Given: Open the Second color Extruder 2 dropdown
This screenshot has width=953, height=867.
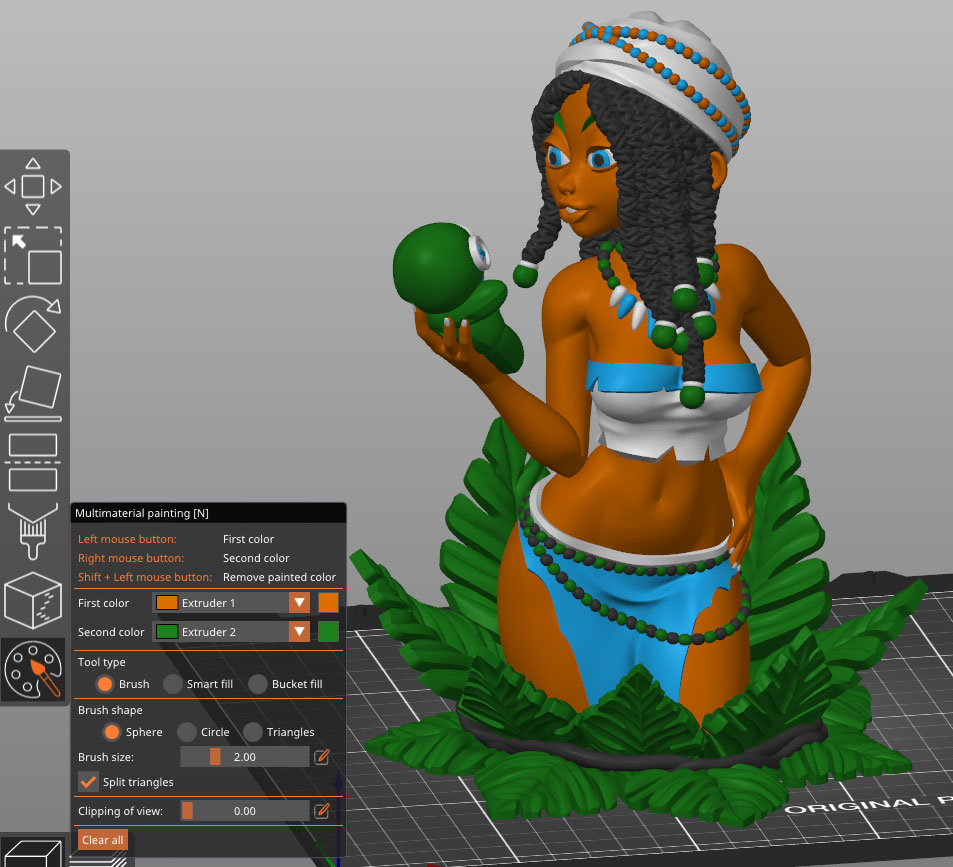Looking at the screenshot, I should 231,632.
